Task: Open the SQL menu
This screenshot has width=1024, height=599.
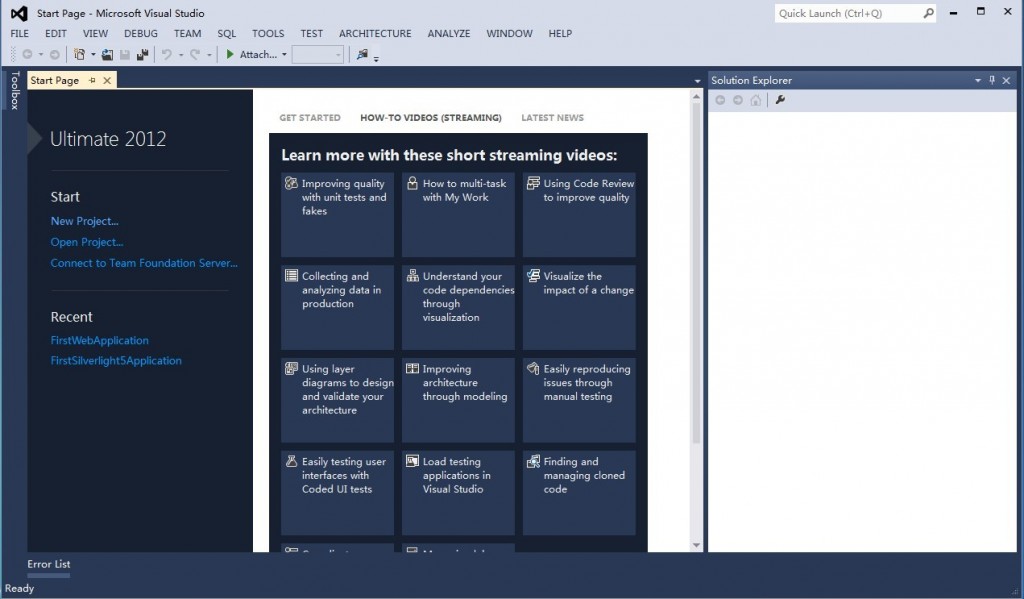Action: click(227, 33)
